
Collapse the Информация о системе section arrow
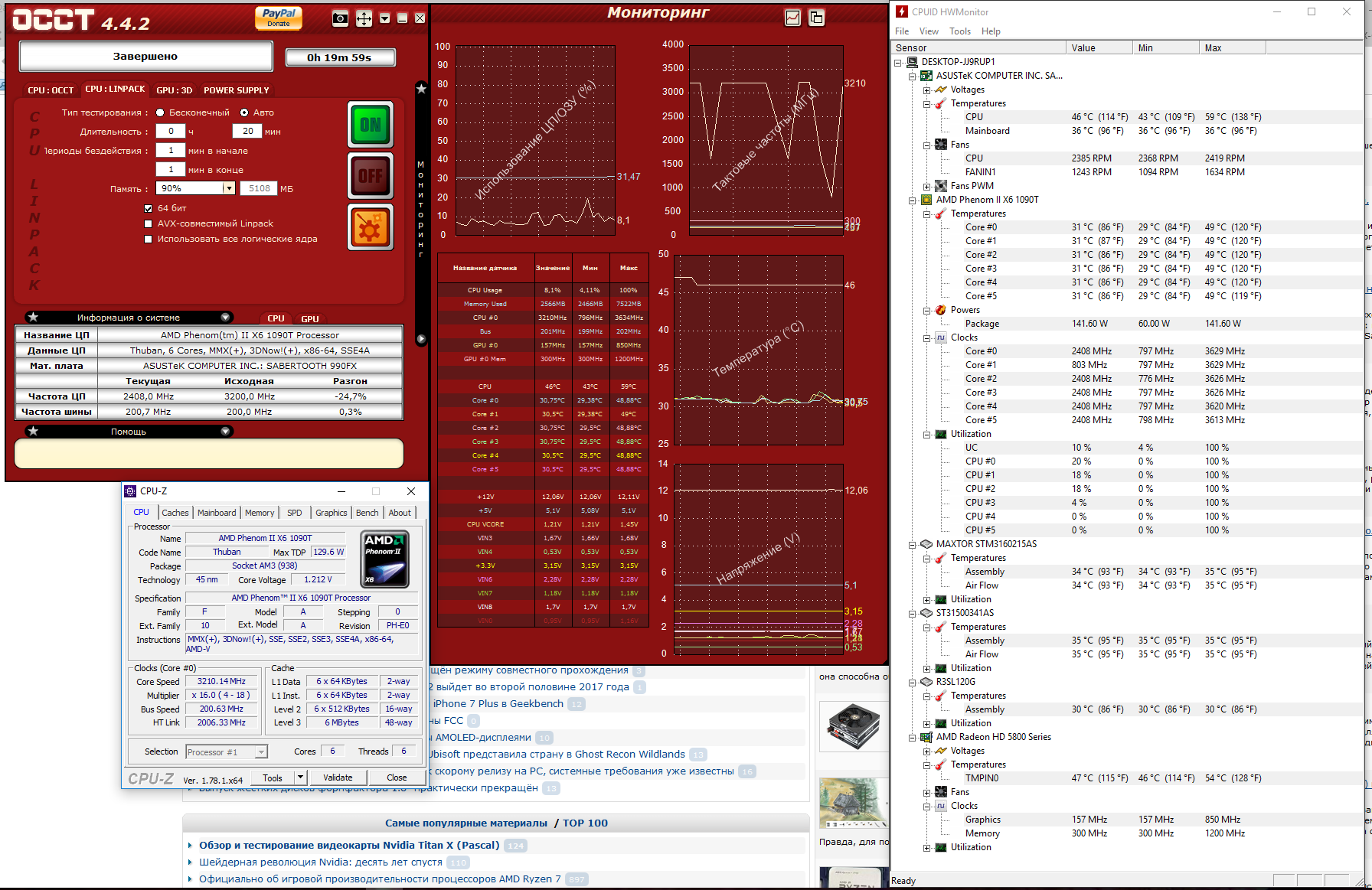[x=225, y=317]
